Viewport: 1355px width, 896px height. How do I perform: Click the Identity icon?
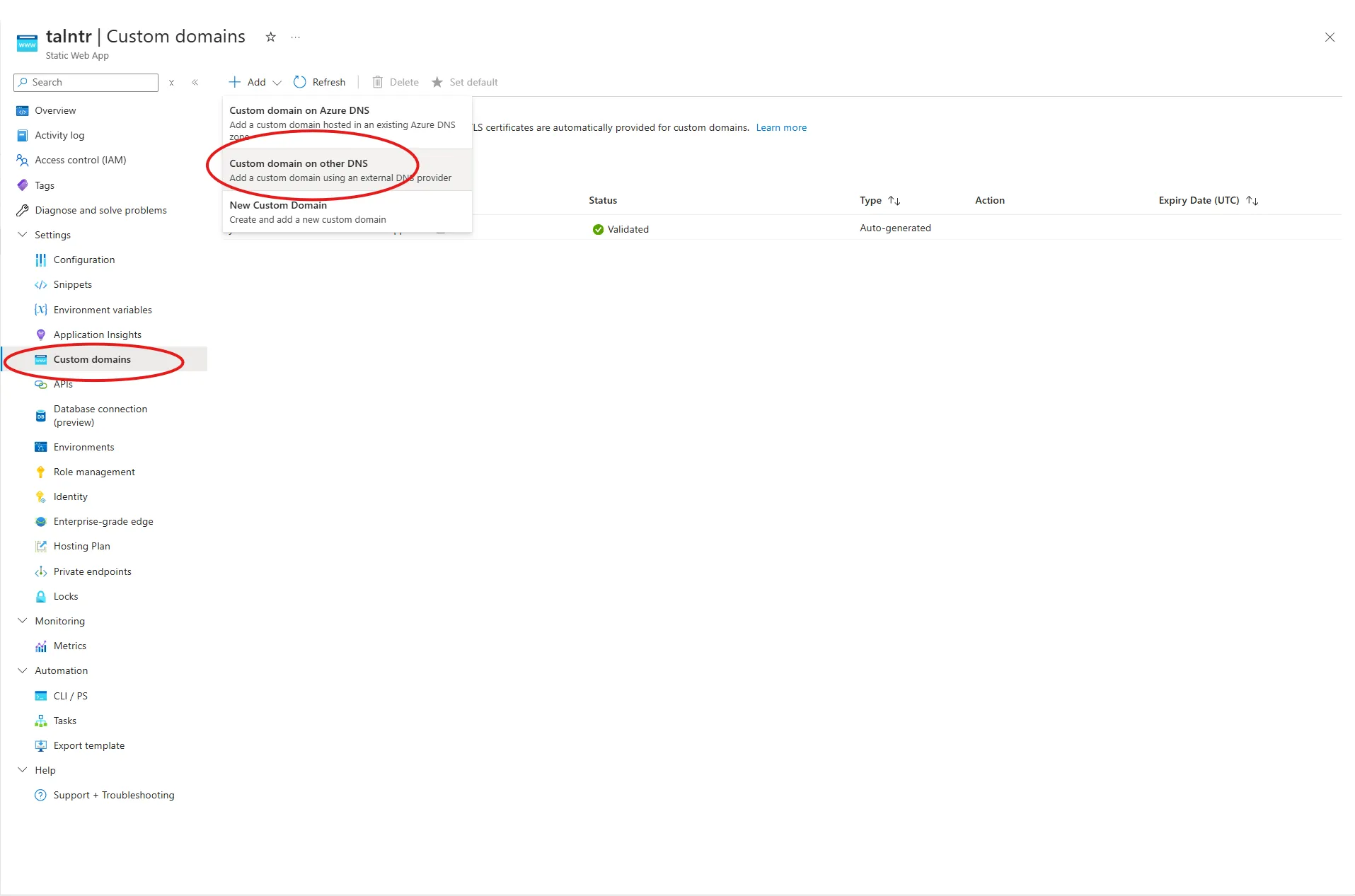(x=41, y=497)
